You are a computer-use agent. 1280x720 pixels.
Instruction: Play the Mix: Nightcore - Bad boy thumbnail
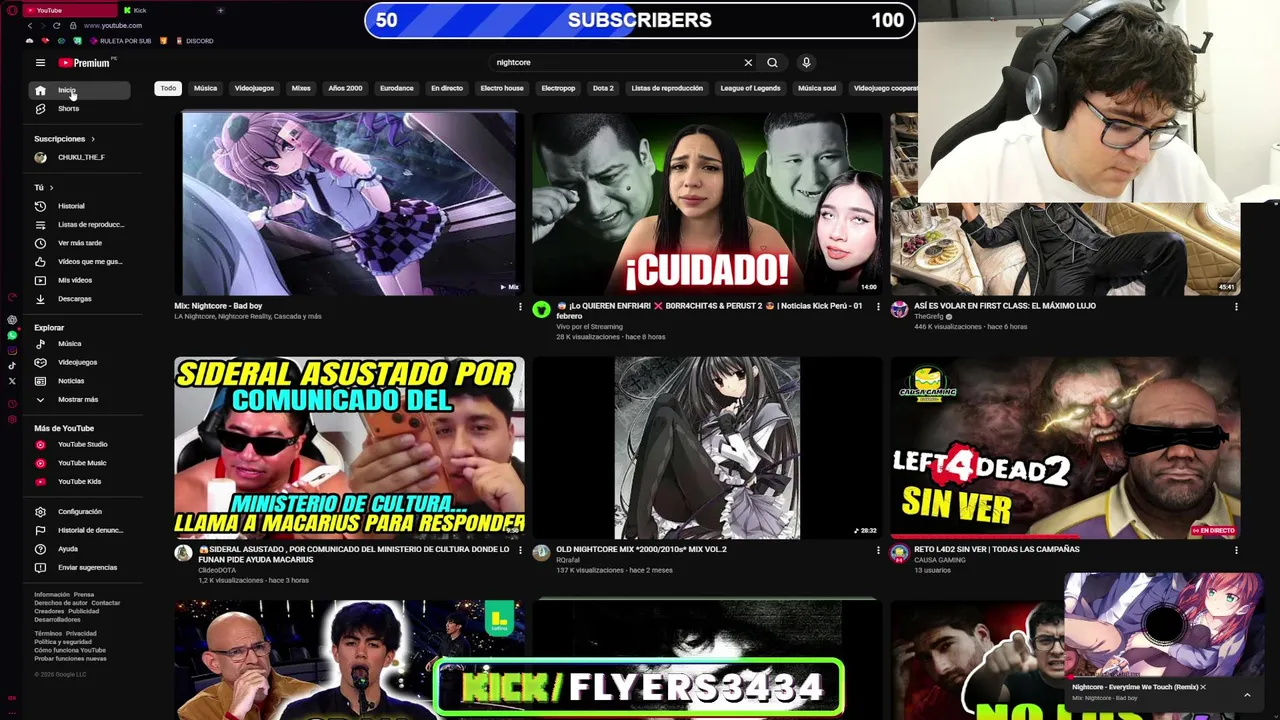pyautogui.click(x=349, y=203)
